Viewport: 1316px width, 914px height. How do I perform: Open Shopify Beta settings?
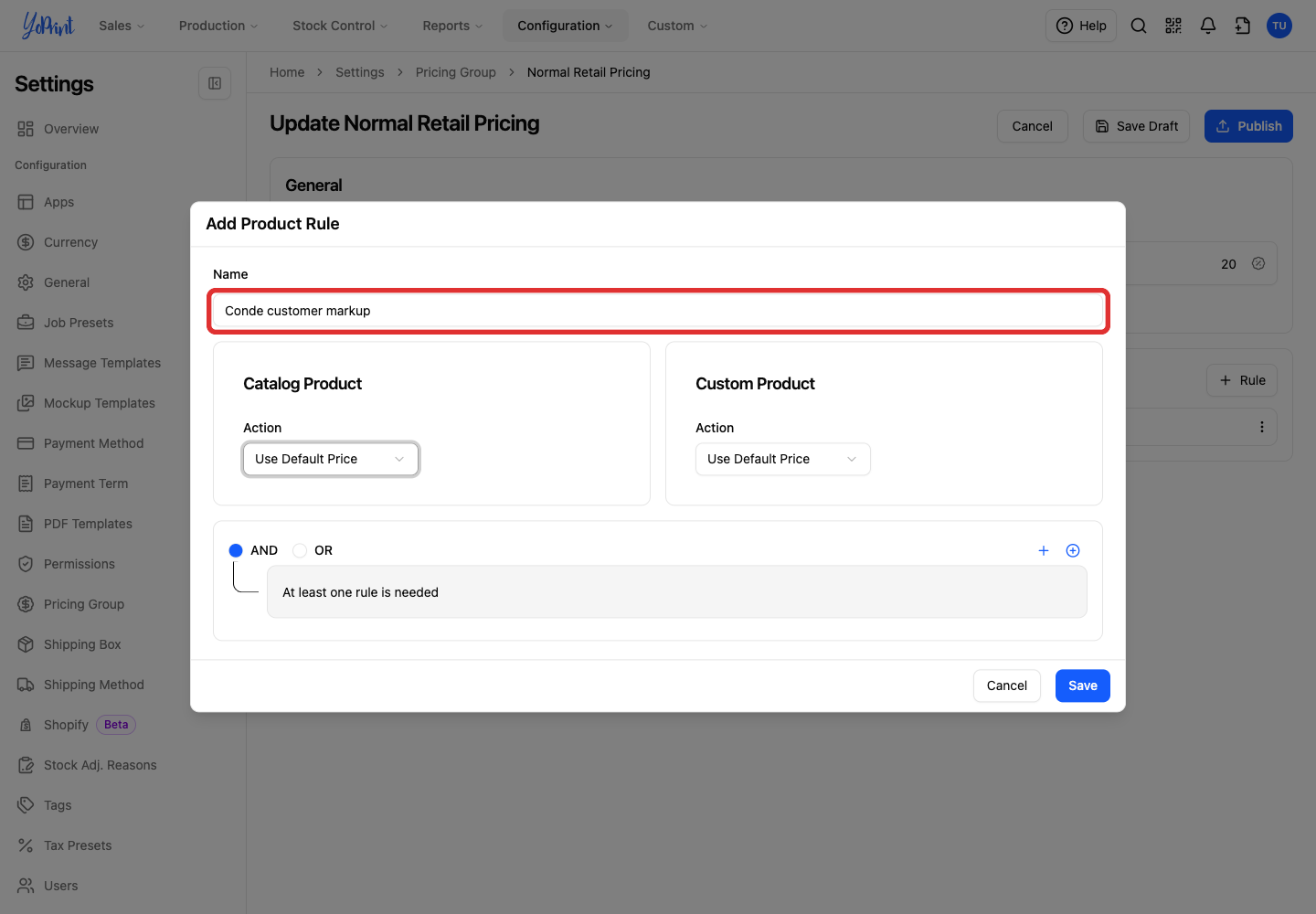(77, 725)
